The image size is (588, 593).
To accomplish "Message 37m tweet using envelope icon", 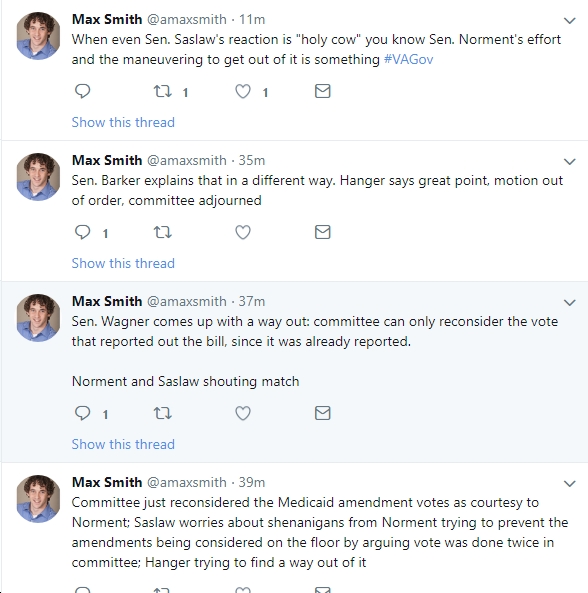I will [x=323, y=413].
